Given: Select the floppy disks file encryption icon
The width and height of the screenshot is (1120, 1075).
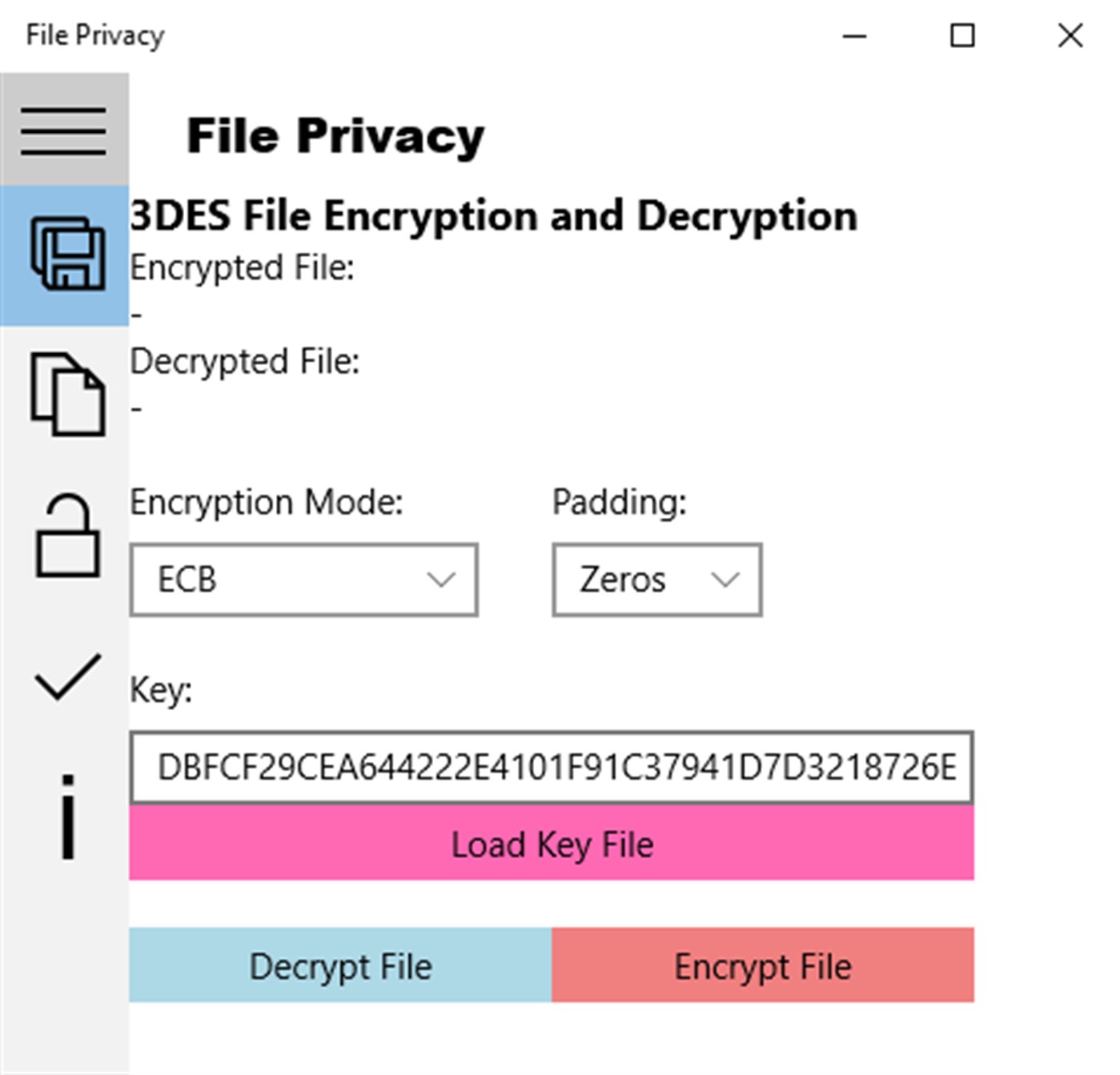Looking at the screenshot, I should (66, 255).
